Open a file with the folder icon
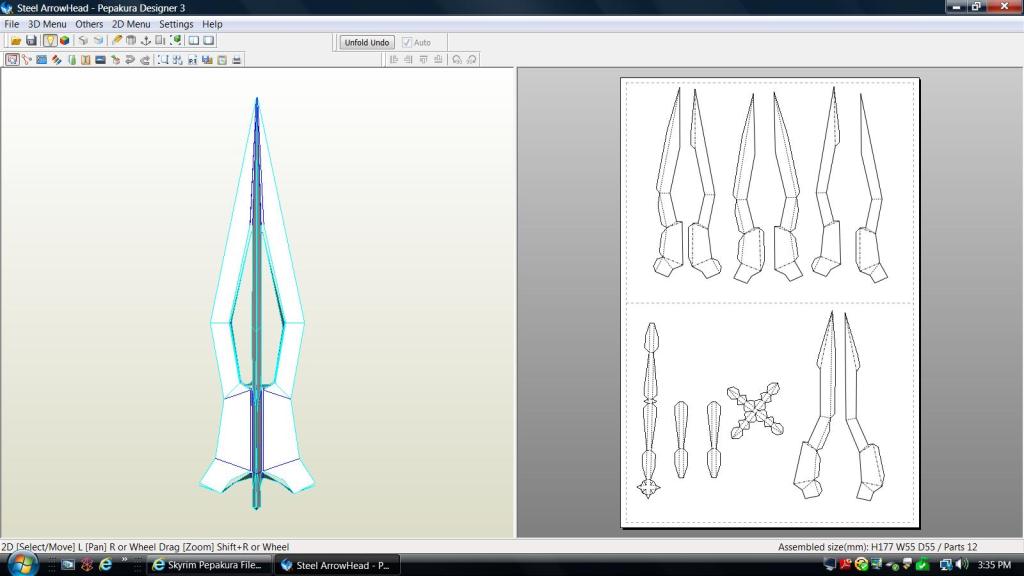The width and height of the screenshot is (1024, 576). (x=16, y=40)
